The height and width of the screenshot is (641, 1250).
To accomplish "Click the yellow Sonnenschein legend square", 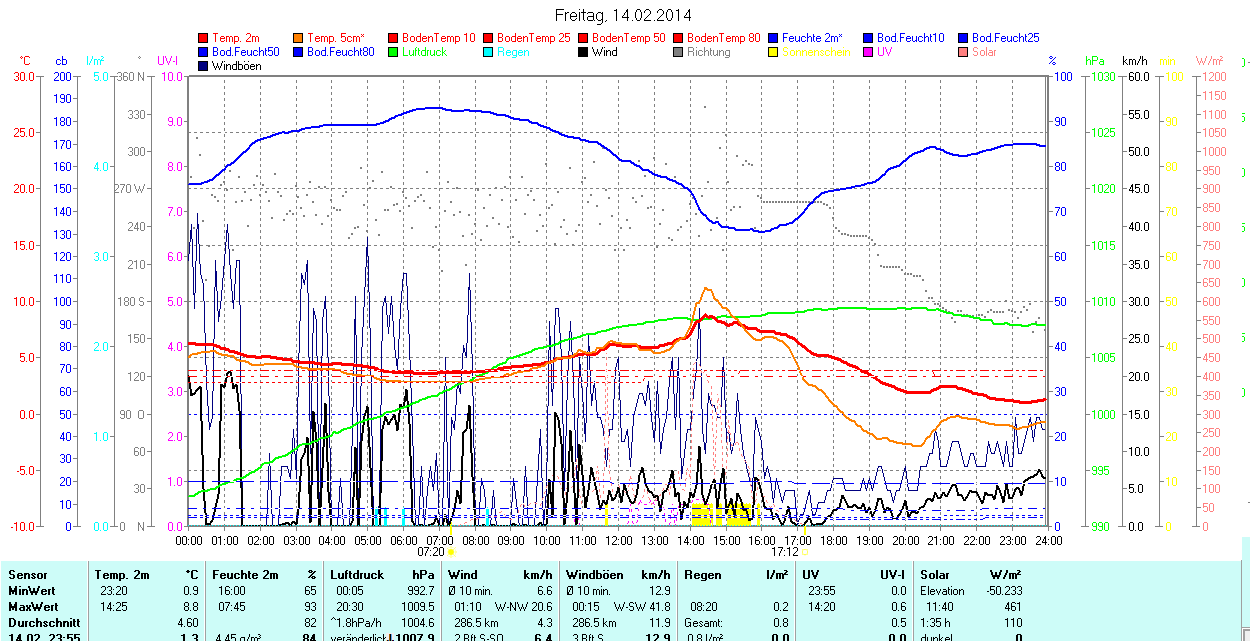I will pos(773,52).
